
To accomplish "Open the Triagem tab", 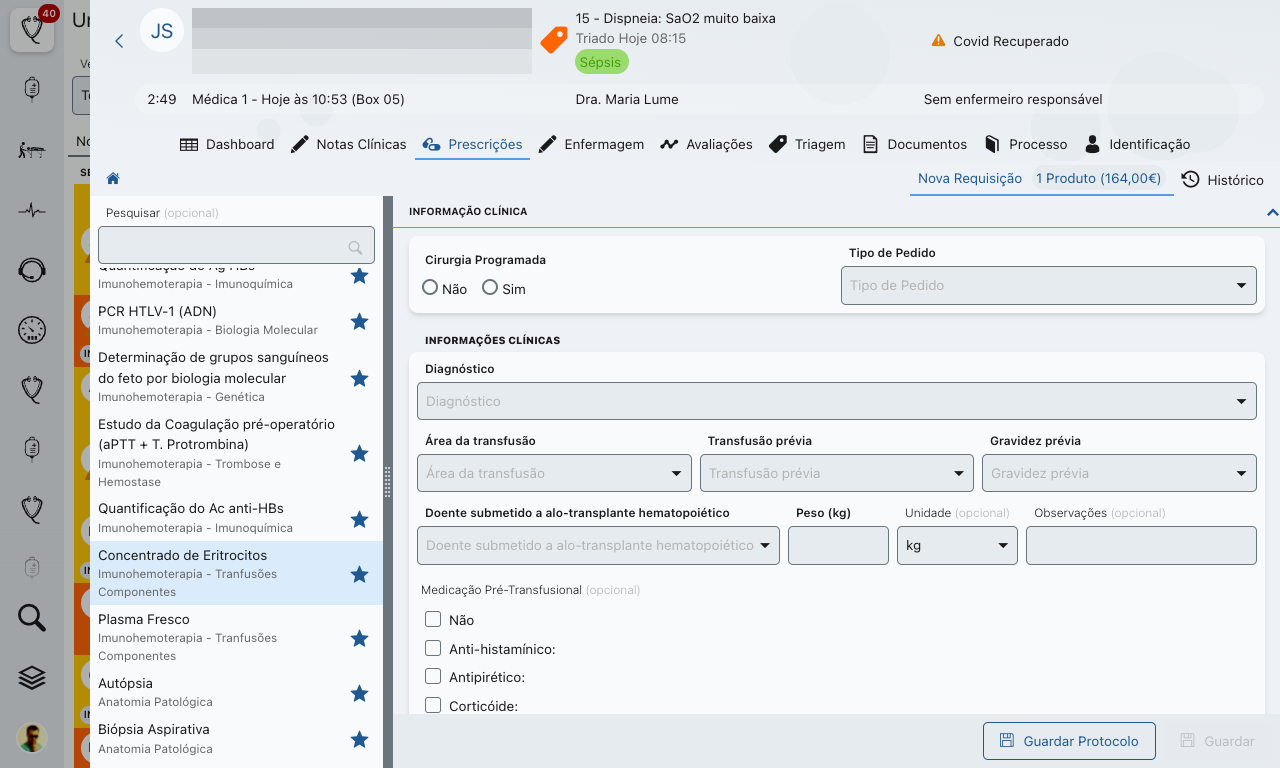I will pos(807,144).
